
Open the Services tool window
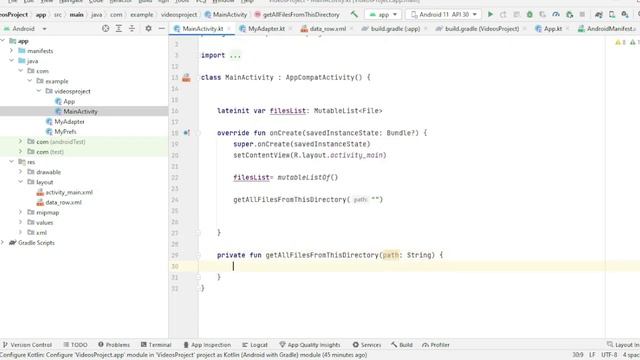(367, 345)
